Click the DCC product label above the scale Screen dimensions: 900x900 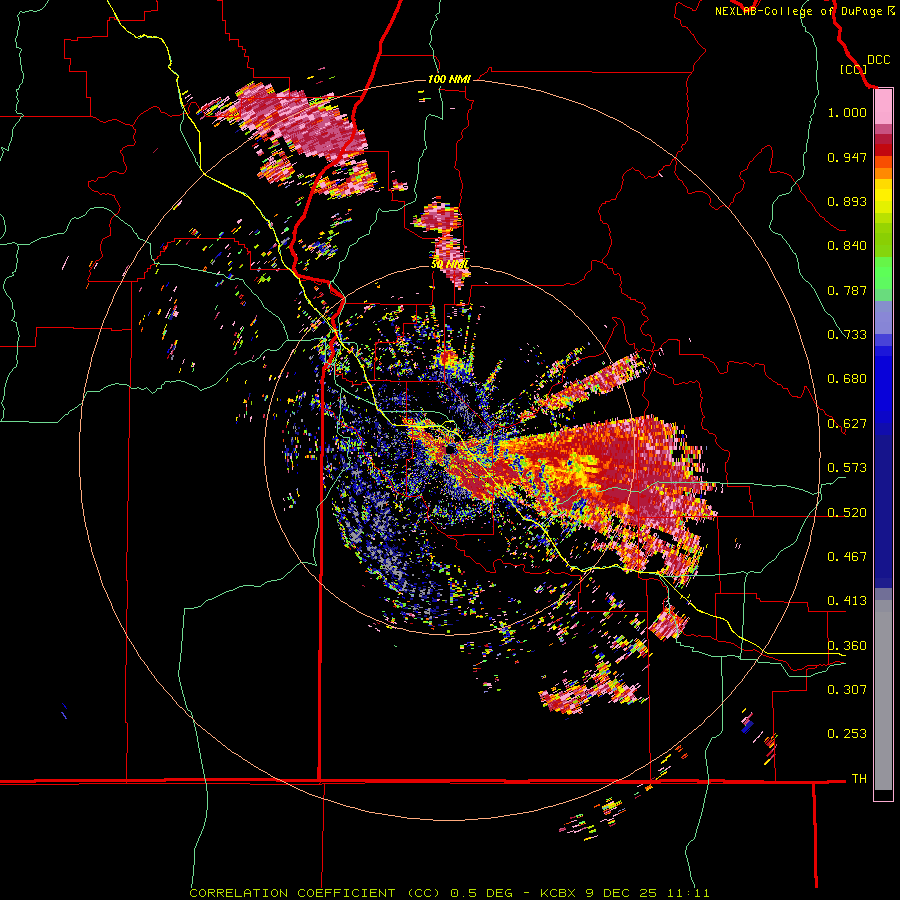(x=878, y=60)
